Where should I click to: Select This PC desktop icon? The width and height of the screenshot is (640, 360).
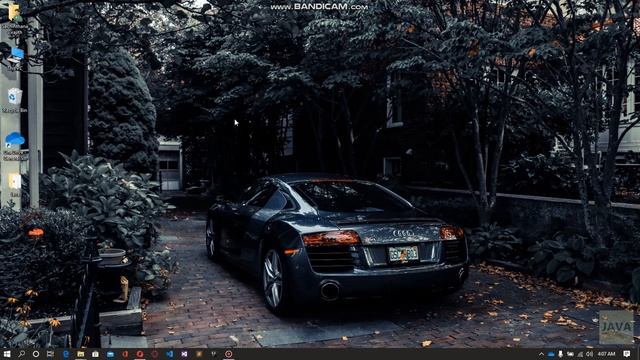pyautogui.click(x=16, y=58)
